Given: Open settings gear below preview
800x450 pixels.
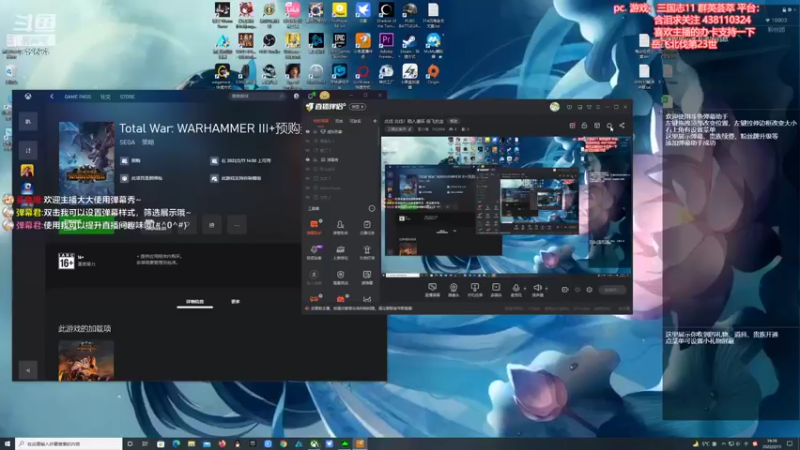Looking at the screenshot, I should (x=589, y=290).
